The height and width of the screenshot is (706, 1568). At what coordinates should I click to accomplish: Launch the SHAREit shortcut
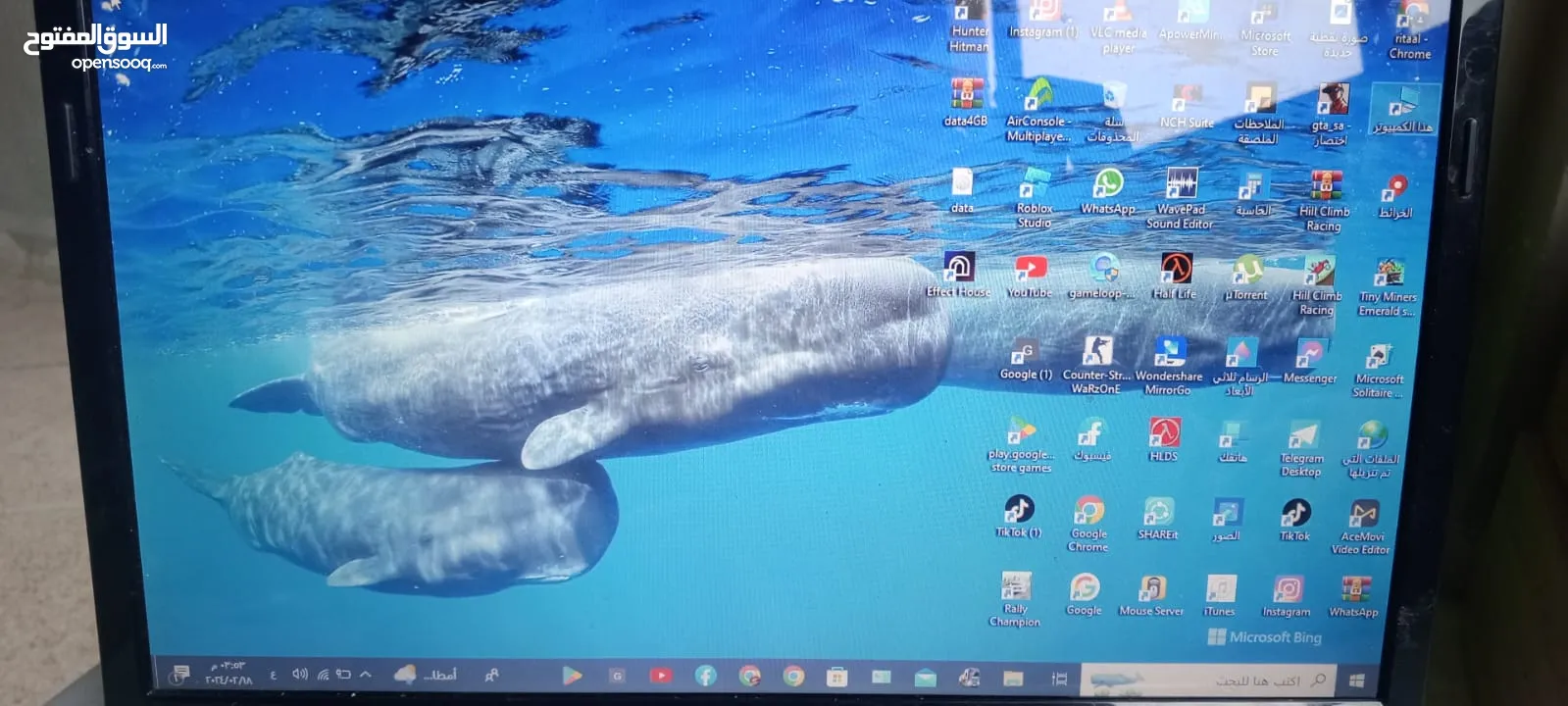[x=1158, y=519]
